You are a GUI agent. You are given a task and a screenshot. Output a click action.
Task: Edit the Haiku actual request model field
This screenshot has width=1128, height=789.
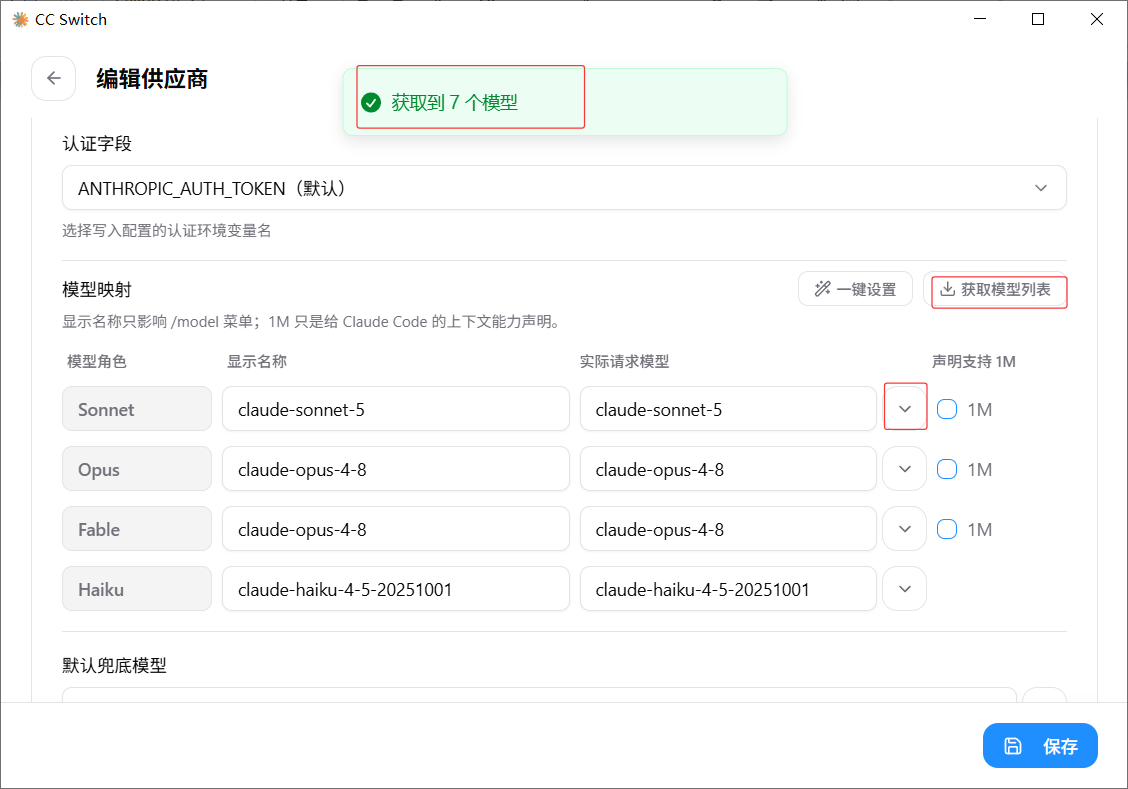pyautogui.click(x=728, y=589)
